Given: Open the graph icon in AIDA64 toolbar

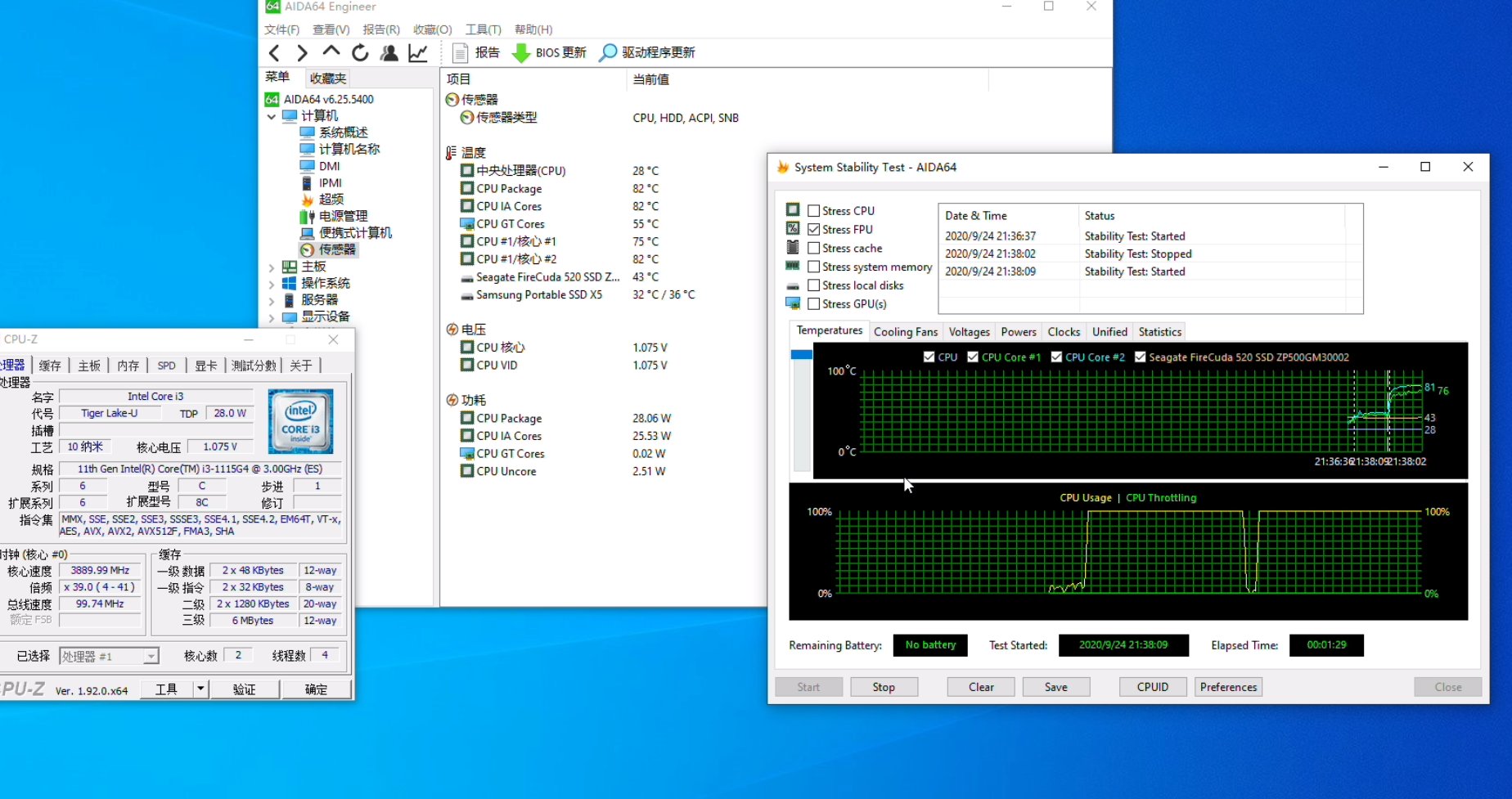Looking at the screenshot, I should pyautogui.click(x=418, y=53).
